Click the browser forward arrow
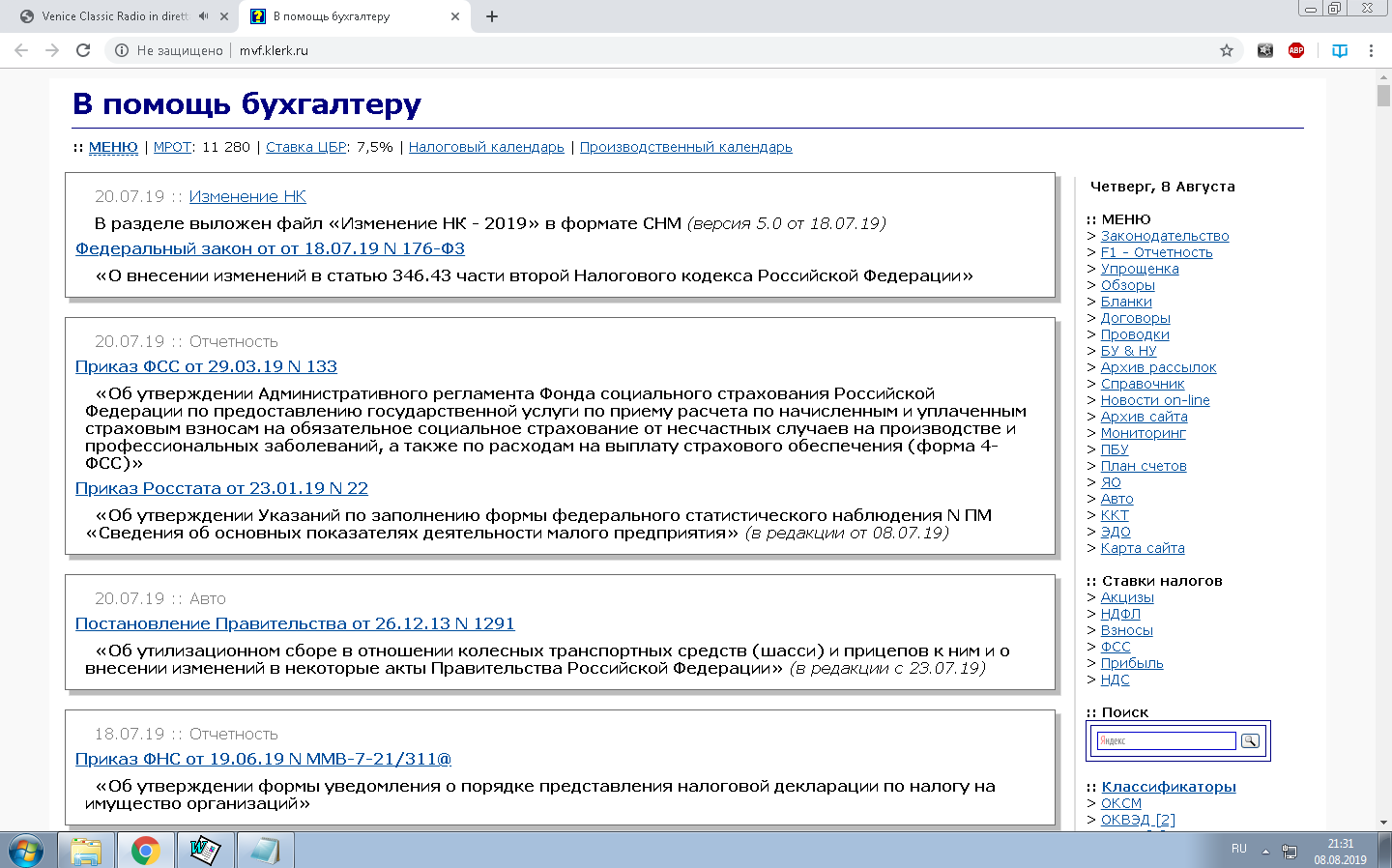 52,50
